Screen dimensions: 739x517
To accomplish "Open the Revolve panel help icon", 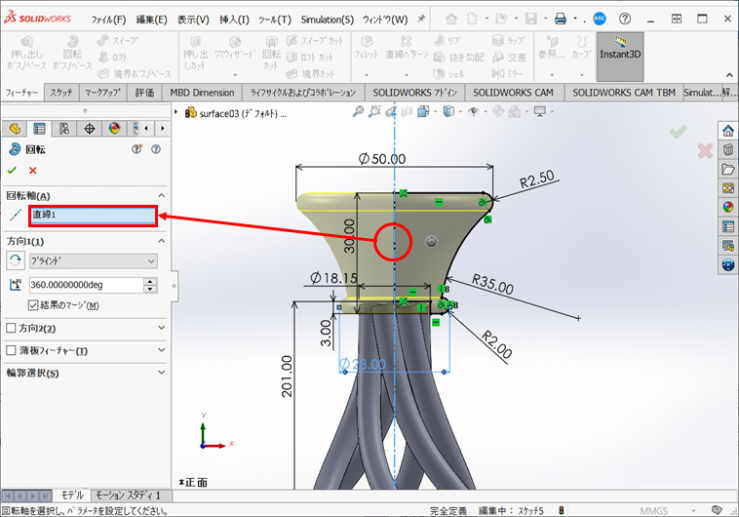I will tap(155, 149).
